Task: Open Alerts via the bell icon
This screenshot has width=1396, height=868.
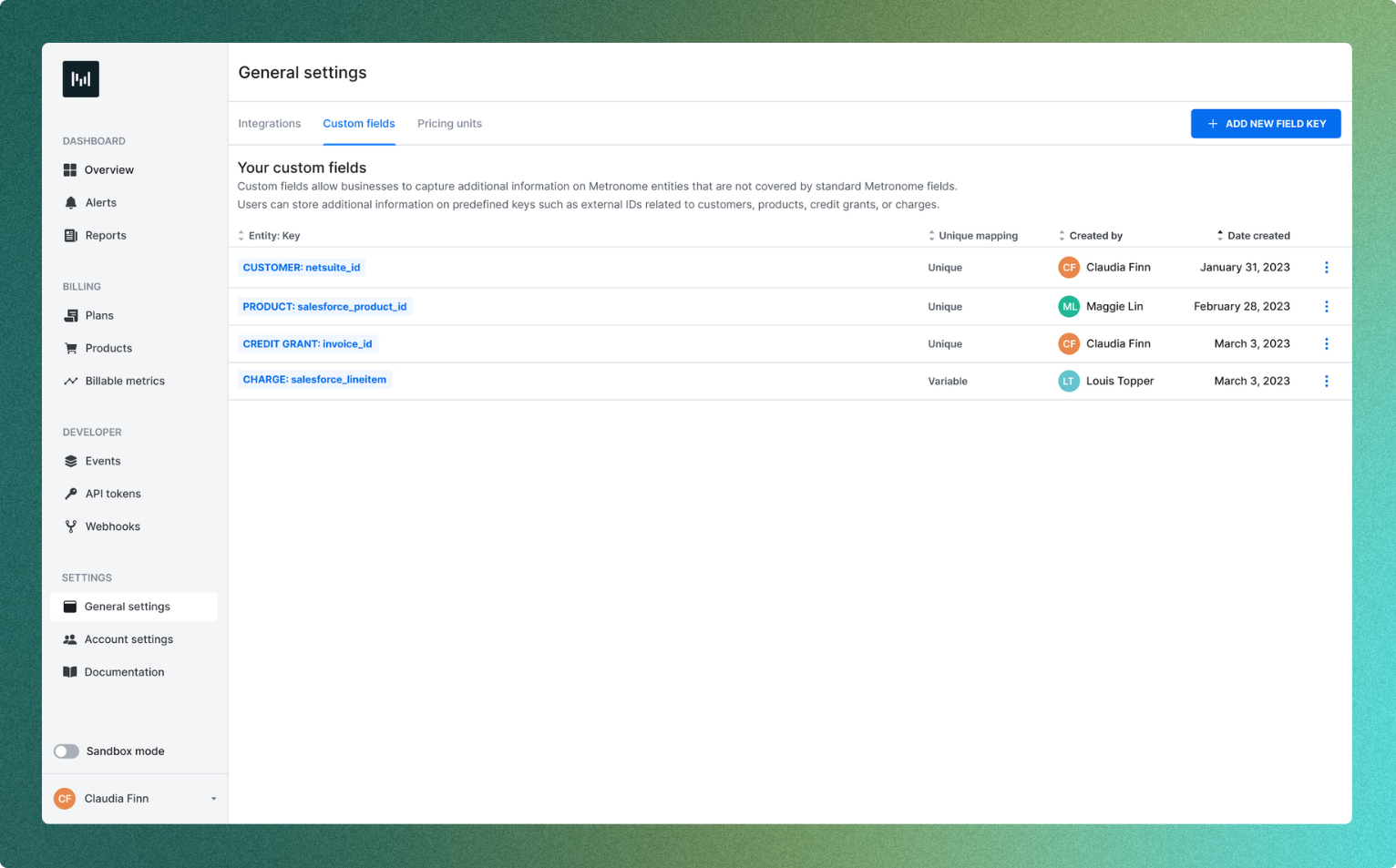Action: click(x=71, y=202)
